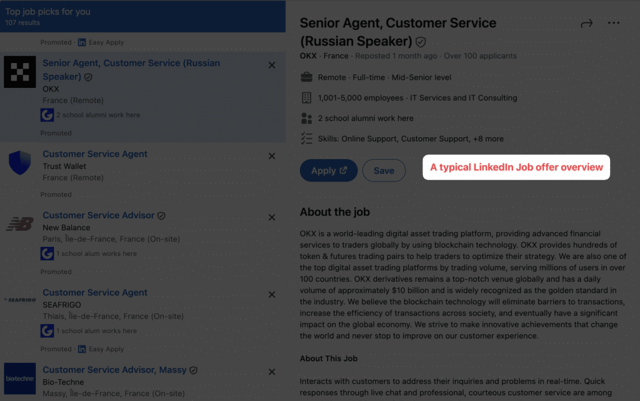Click school logo on SEAFRIGO alumni line

(x=47, y=331)
